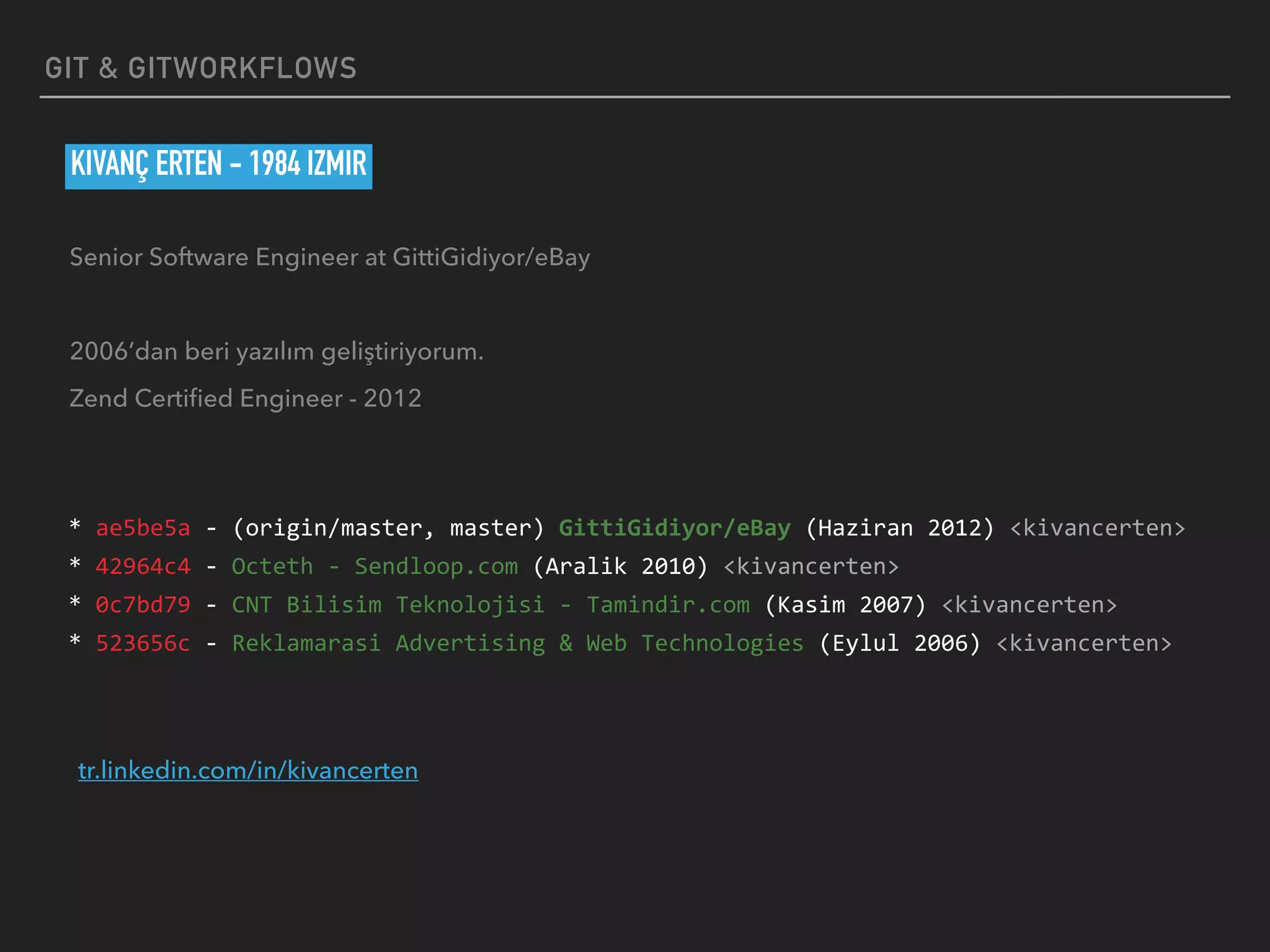Click the Zend Certified Engineer - 2012 line

tap(246, 399)
